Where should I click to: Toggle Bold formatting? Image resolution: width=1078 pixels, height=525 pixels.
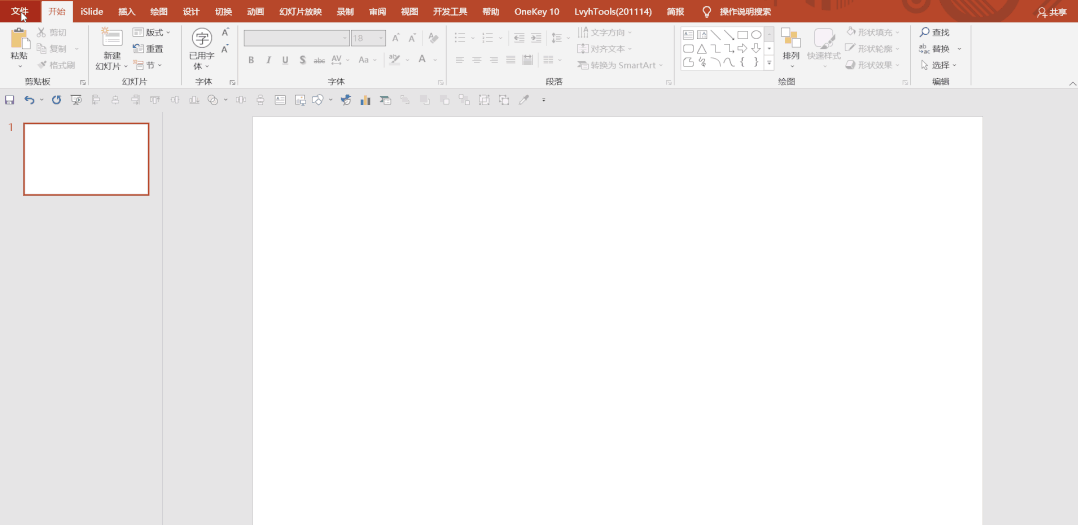251,60
